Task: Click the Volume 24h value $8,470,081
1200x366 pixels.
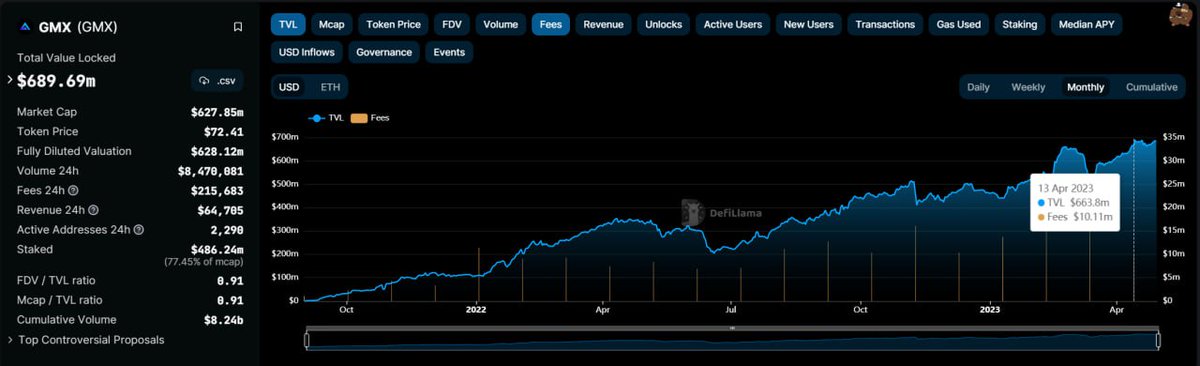Action: coord(210,171)
